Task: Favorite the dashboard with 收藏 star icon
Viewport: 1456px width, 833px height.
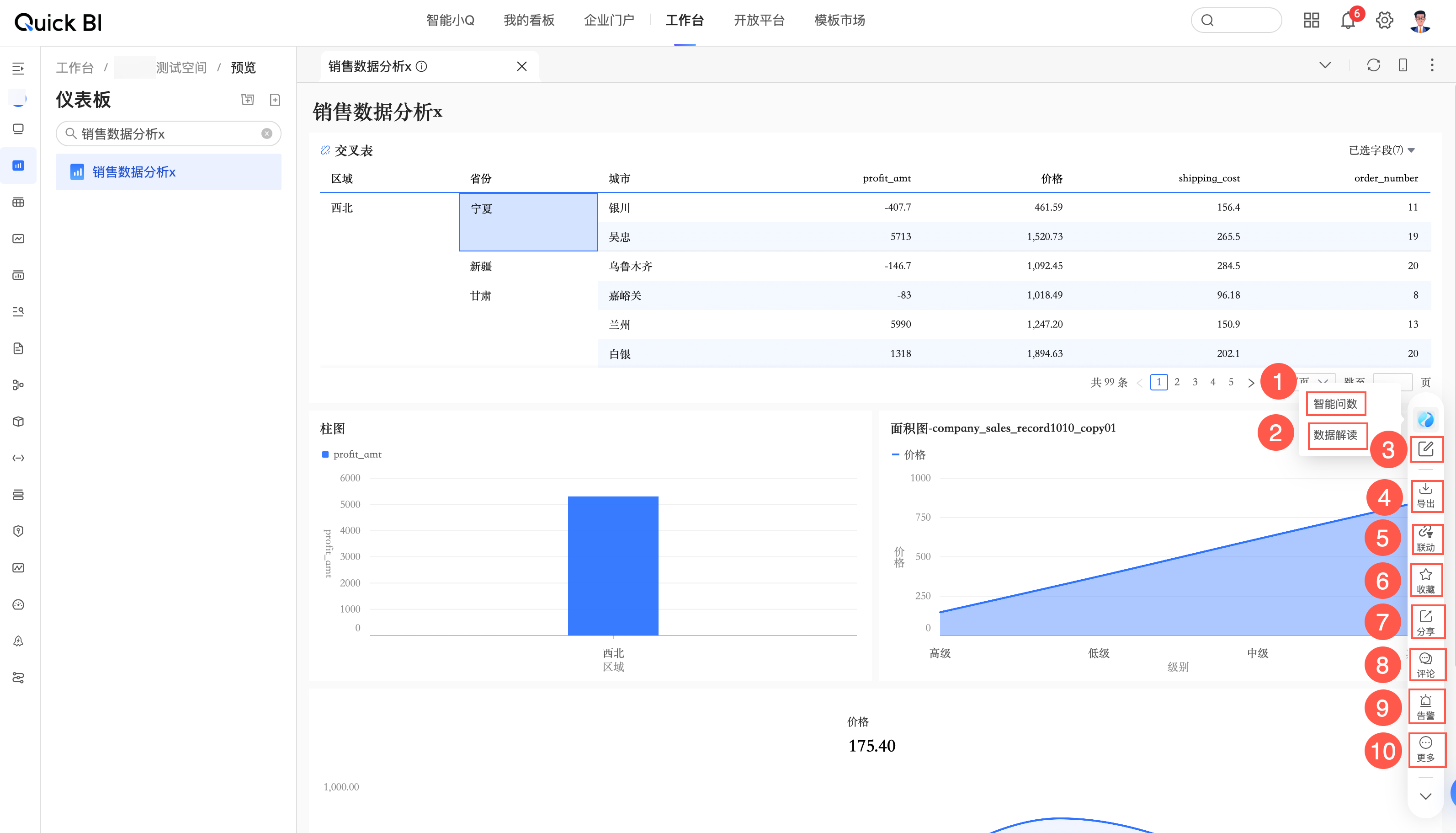Action: pos(1425,580)
